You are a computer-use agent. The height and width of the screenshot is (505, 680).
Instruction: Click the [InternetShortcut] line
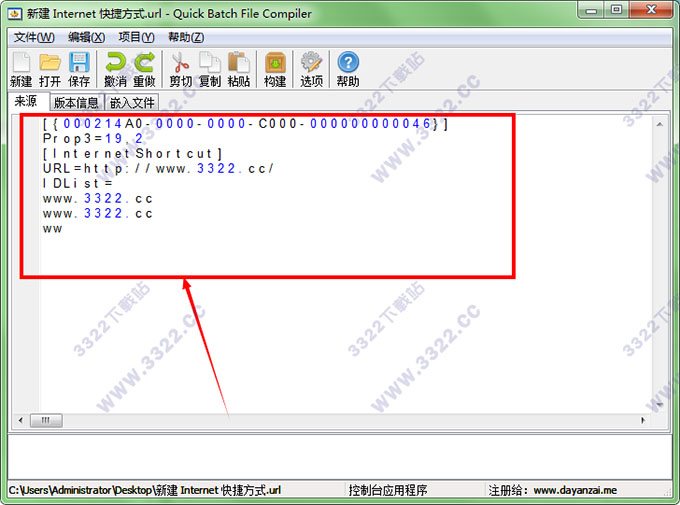click(x=132, y=154)
